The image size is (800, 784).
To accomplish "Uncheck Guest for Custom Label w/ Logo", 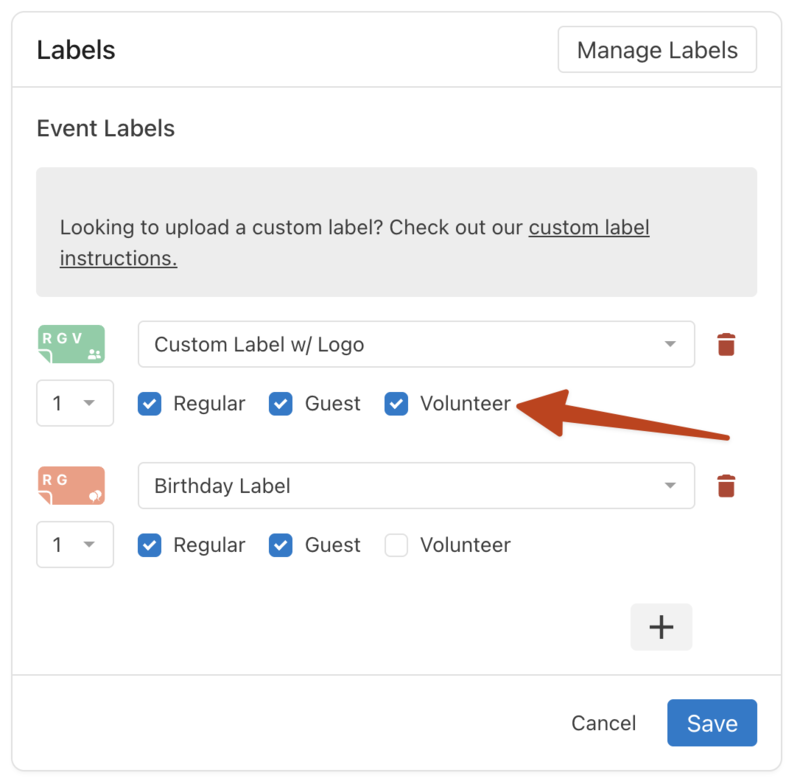I will point(281,404).
